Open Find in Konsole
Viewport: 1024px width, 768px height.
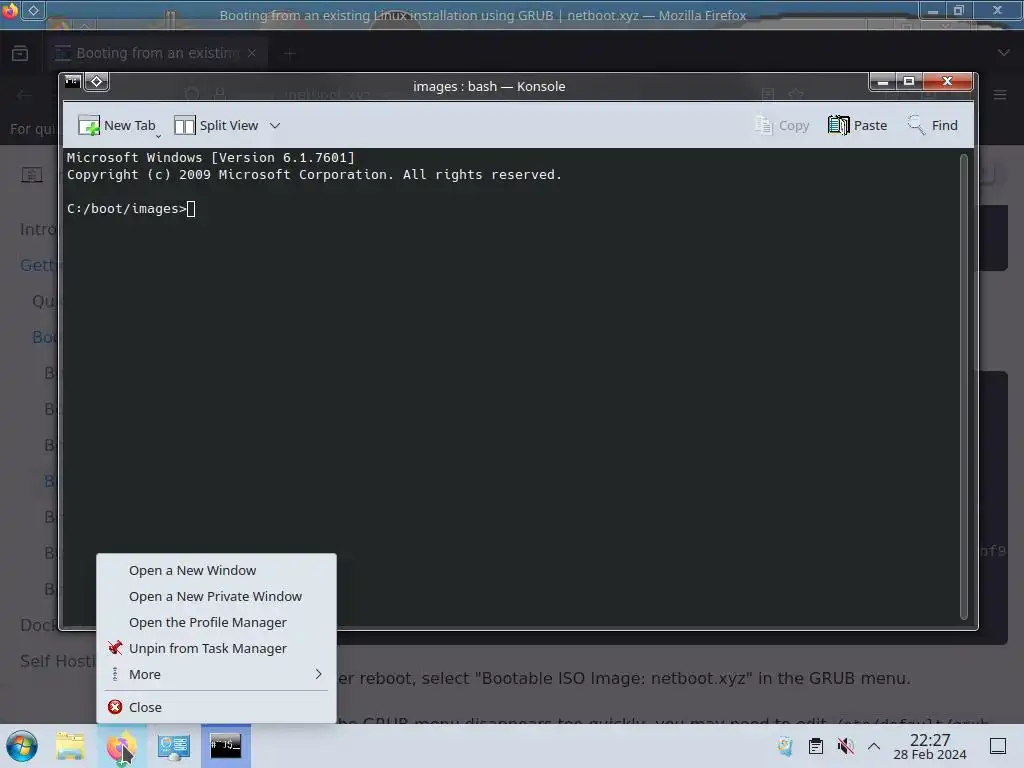[x=933, y=125]
